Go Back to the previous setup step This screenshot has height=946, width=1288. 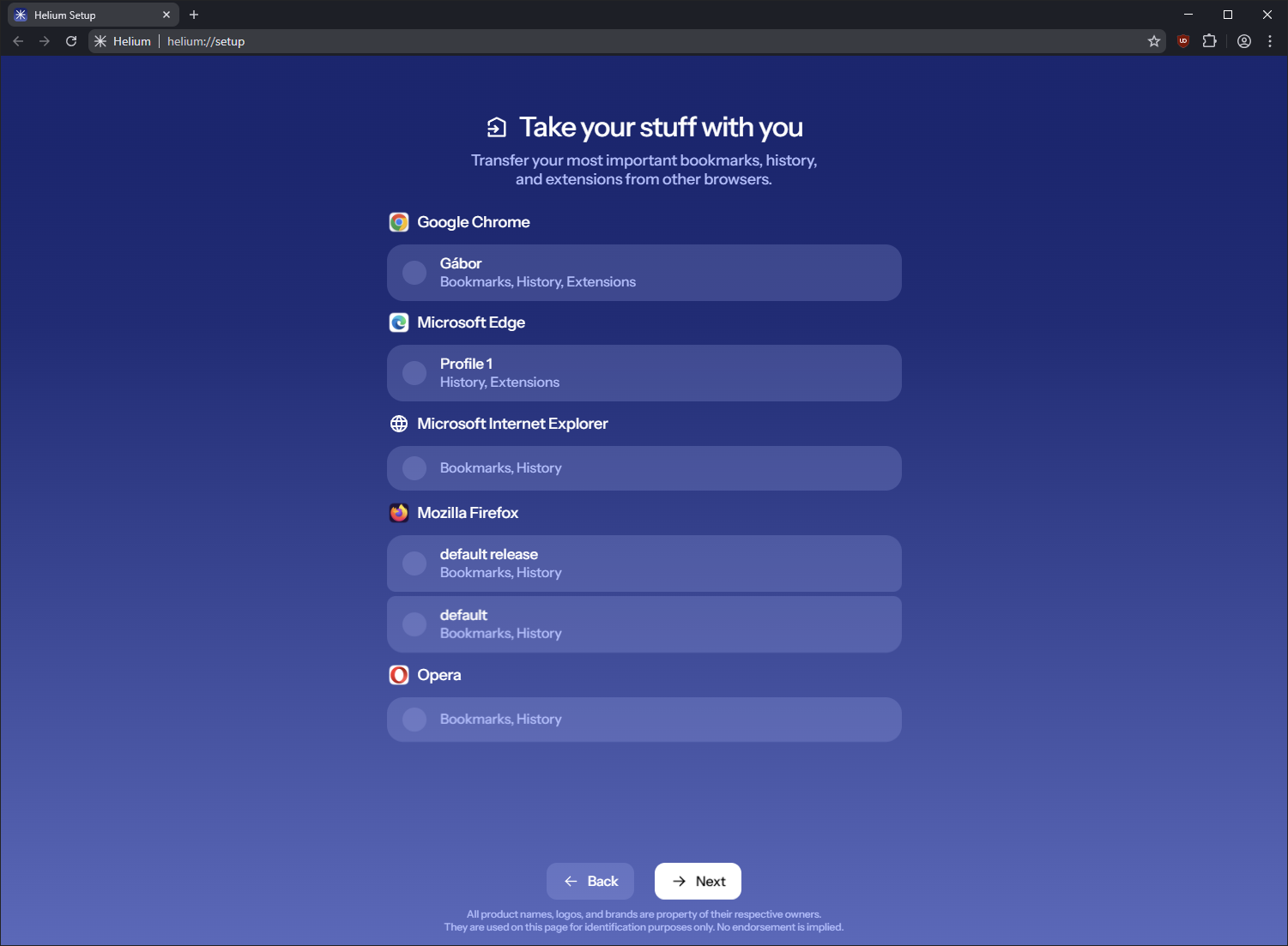[590, 881]
